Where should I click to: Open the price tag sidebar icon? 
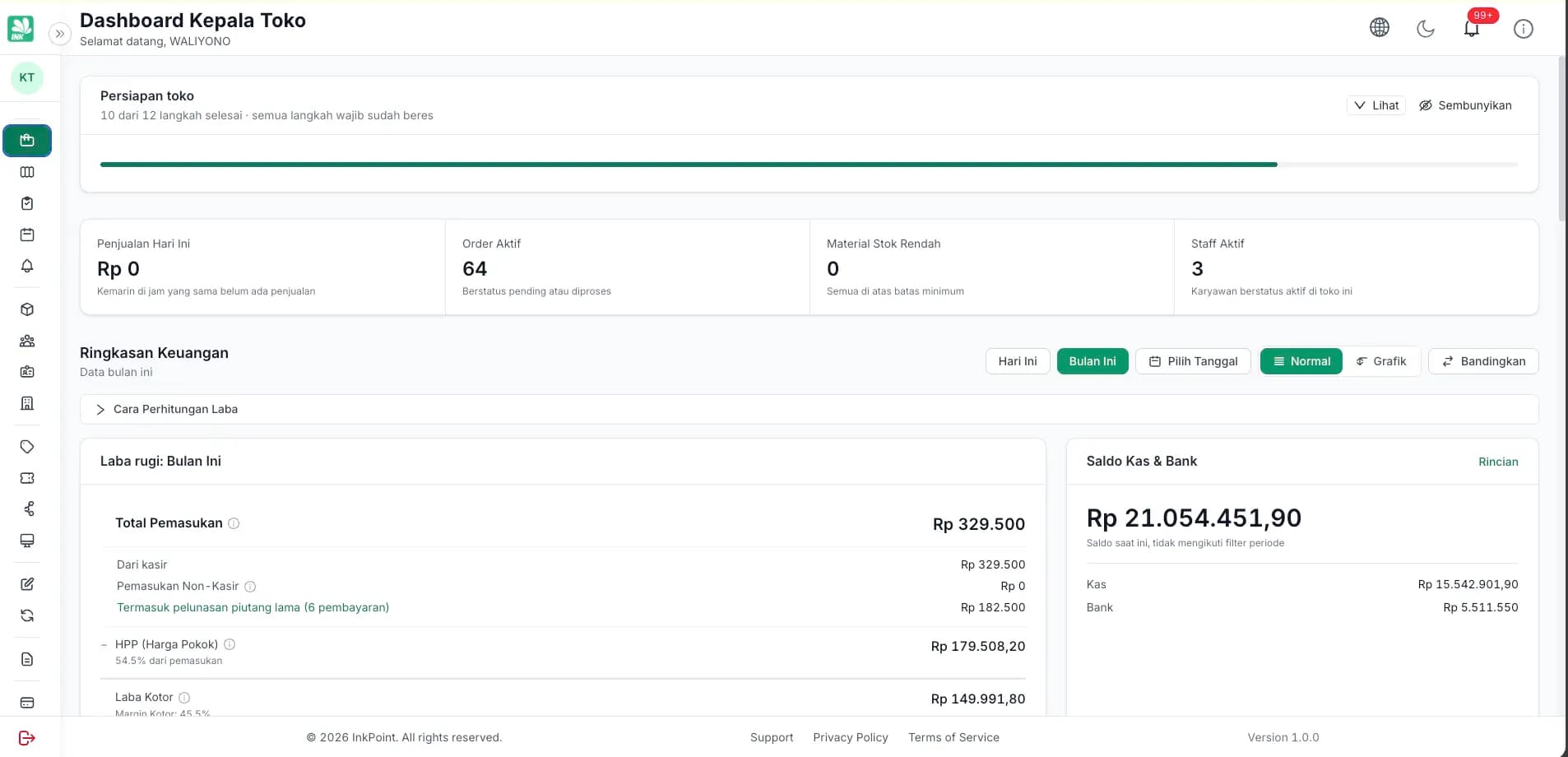[x=27, y=447]
